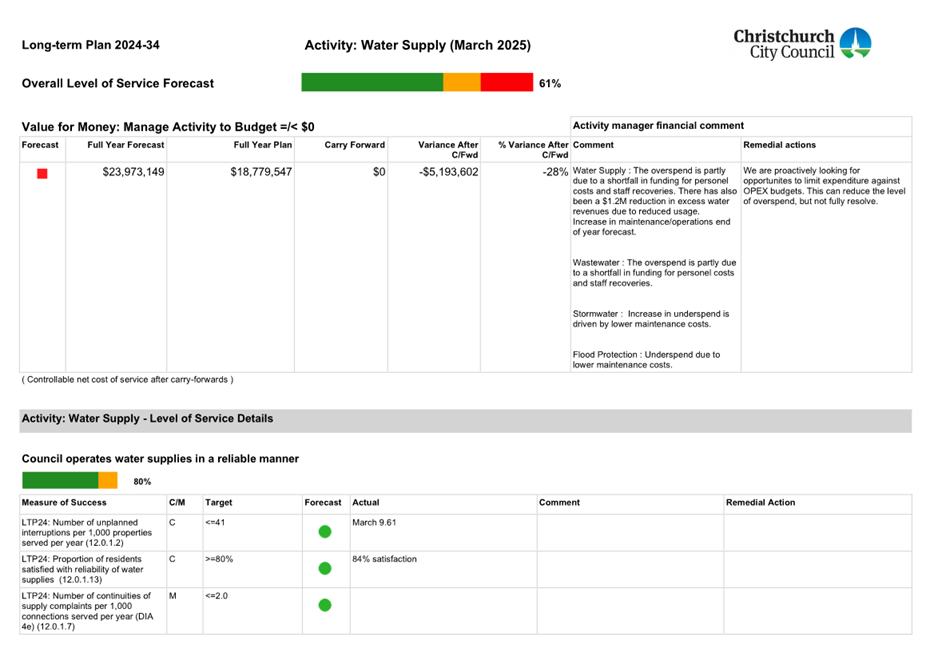Select the 84% satisfaction actual value
The height and width of the screenshot is (661, 934).
pos(384,559)
